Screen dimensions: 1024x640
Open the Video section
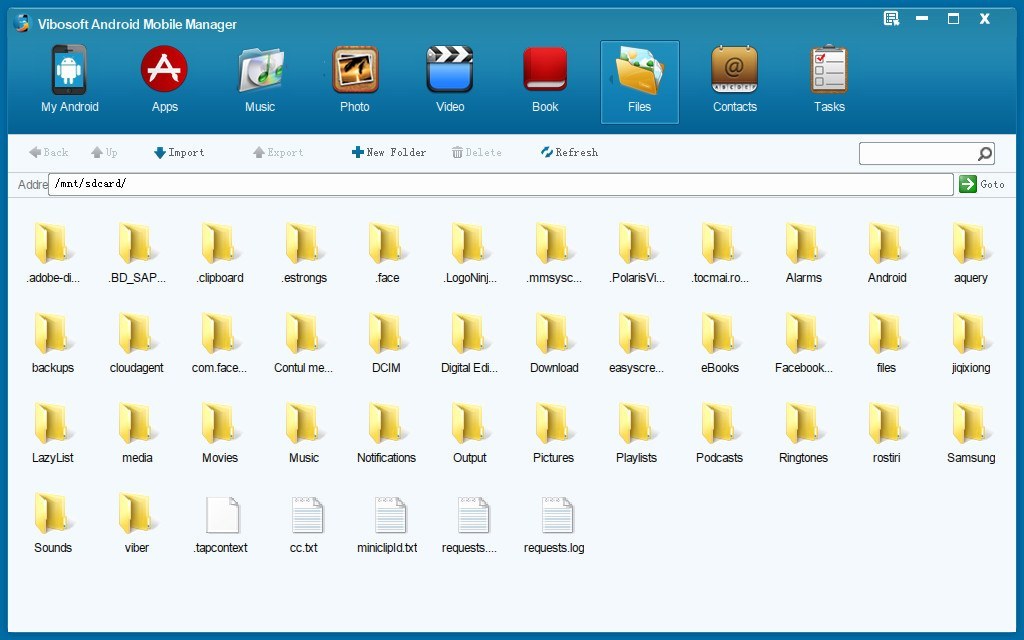point(450,80)
